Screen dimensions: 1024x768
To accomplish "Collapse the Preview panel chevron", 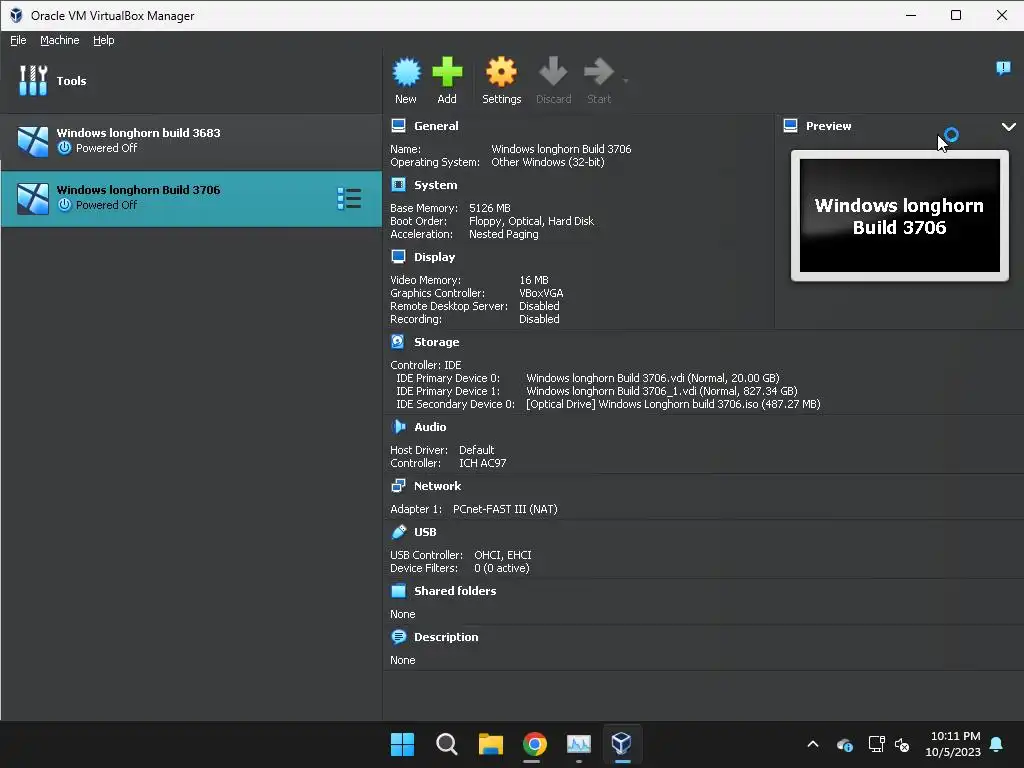I will [x=1008, y=126].
